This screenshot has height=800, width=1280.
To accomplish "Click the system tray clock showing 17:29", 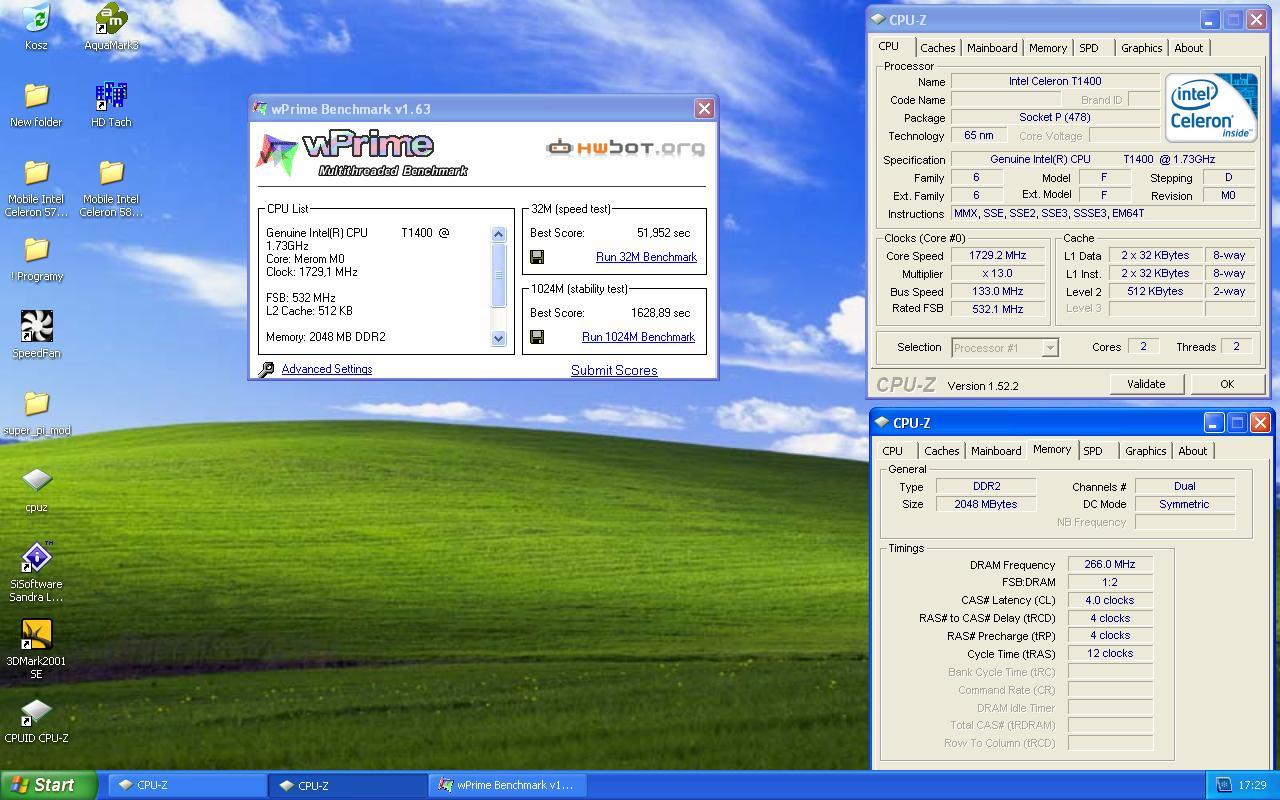I will (1252, 785).
